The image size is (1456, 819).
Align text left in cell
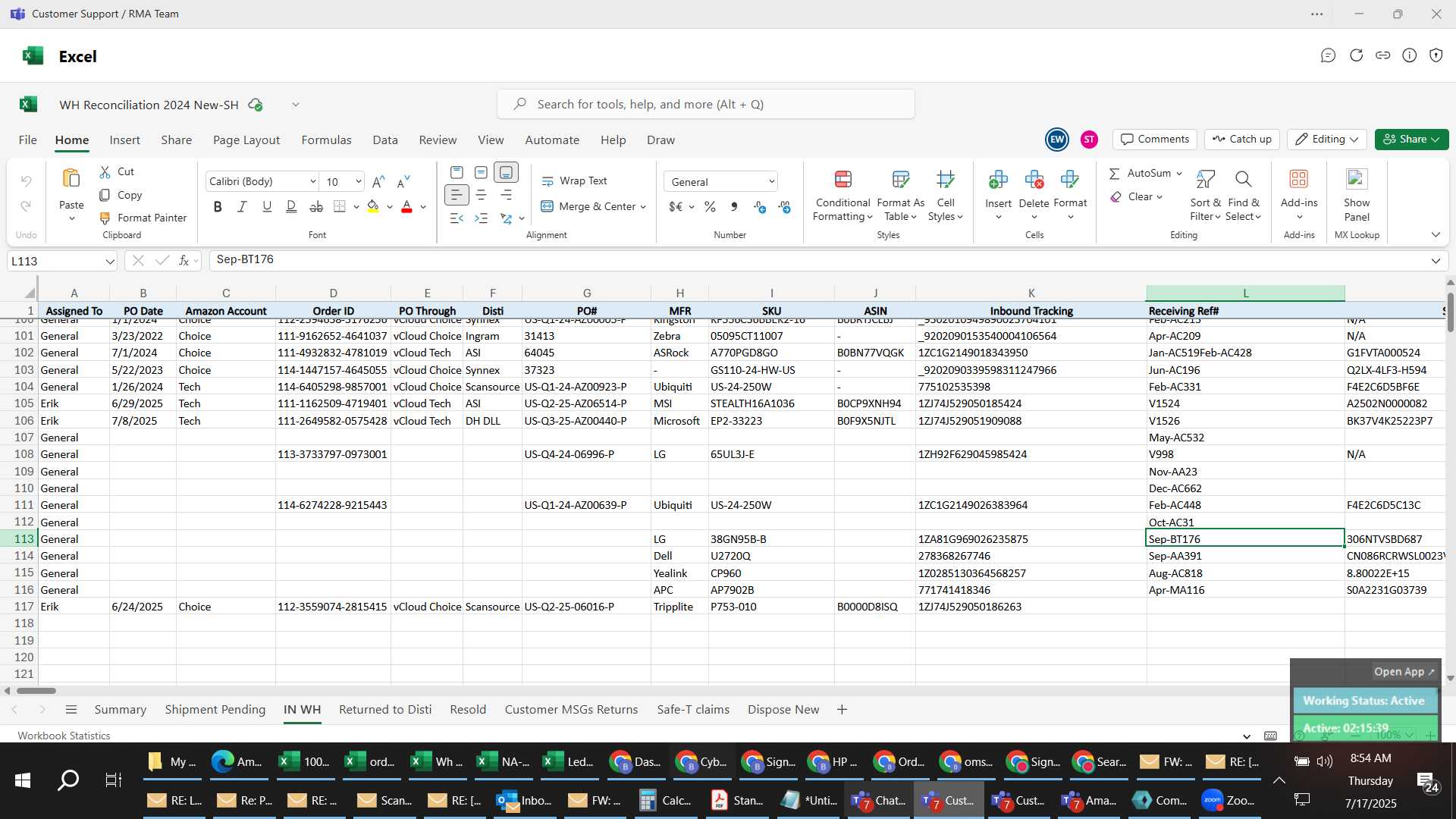point(457,195)
